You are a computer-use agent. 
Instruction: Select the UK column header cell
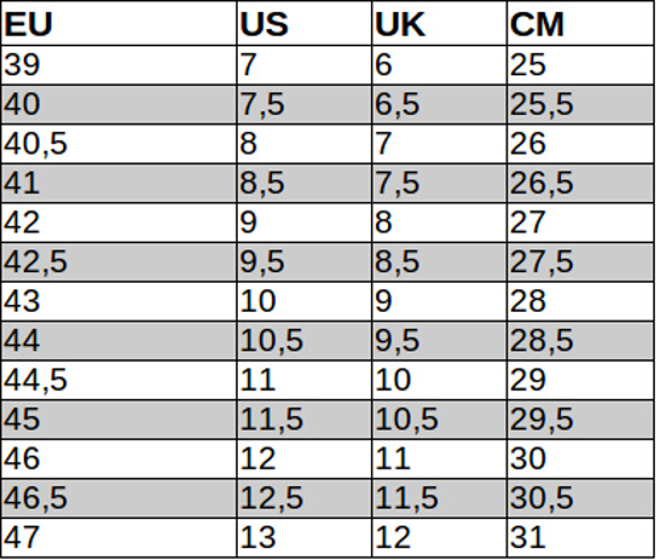click(x=439, y=23)
